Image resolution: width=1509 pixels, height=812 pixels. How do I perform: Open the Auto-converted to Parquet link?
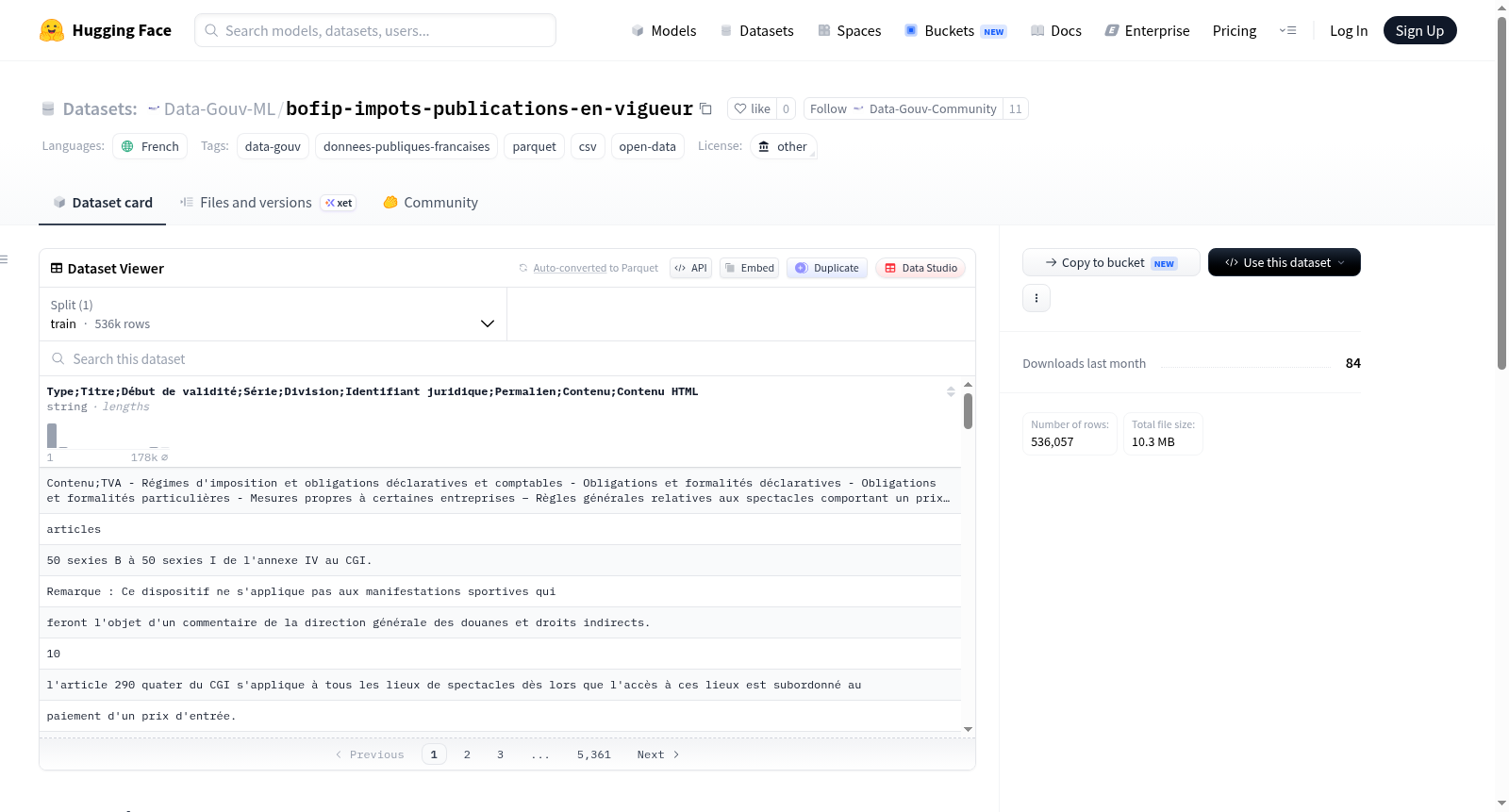tap(570, 268)
